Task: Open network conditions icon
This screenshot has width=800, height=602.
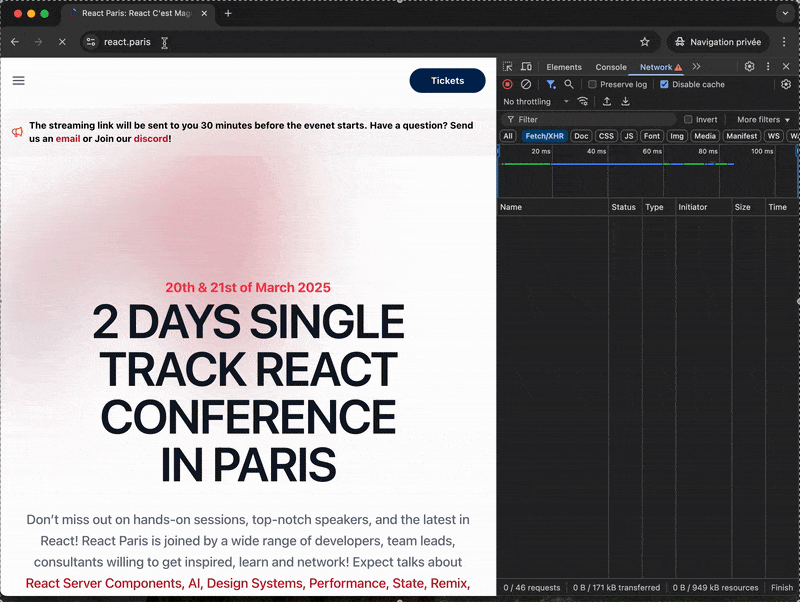Action: (583, 101)
